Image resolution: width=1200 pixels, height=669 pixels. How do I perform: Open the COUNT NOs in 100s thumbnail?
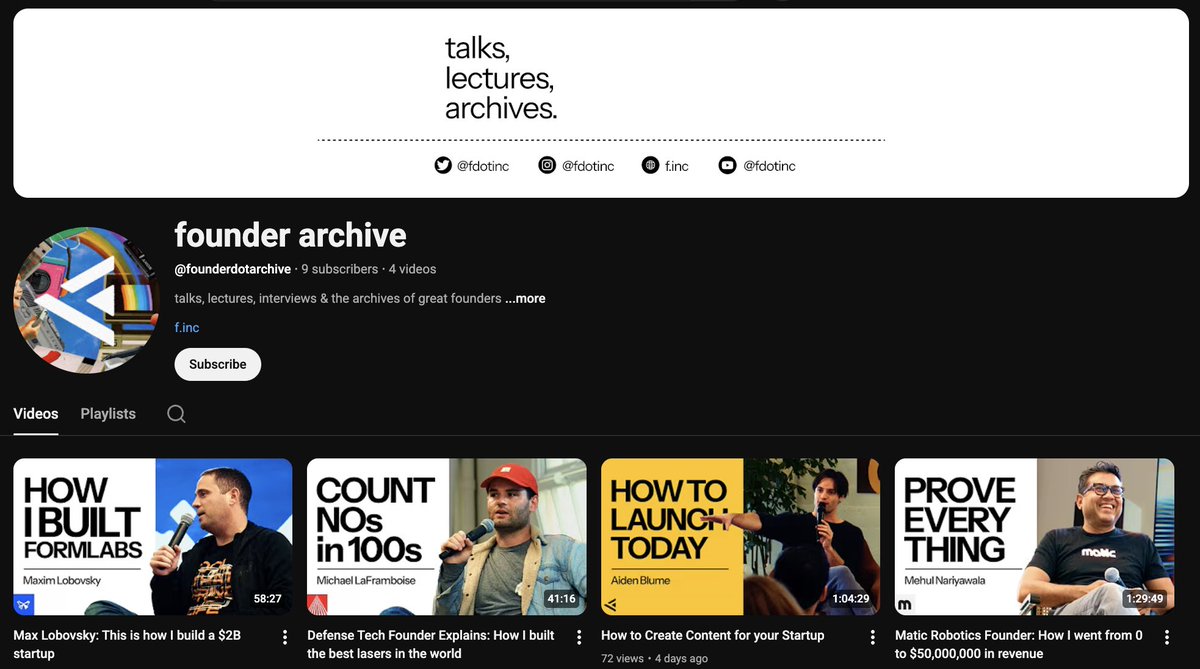point(447,537)
